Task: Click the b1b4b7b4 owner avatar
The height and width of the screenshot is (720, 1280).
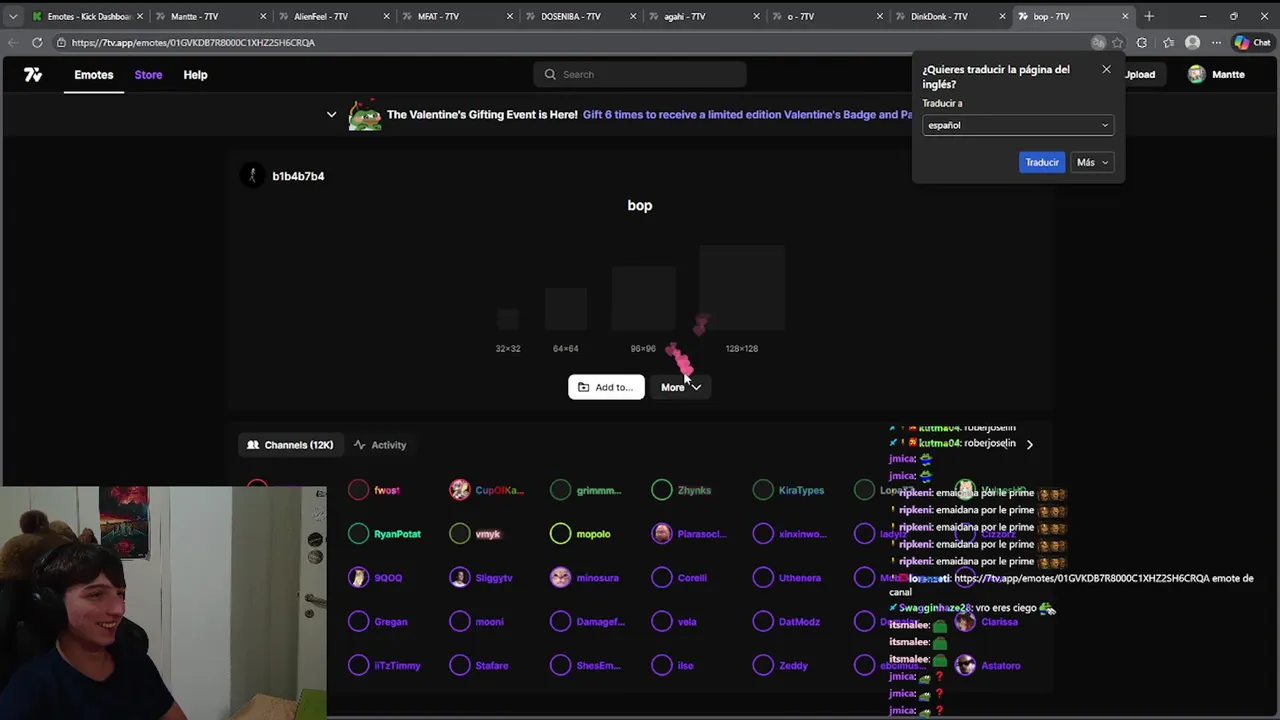Action: click(252, 176)
